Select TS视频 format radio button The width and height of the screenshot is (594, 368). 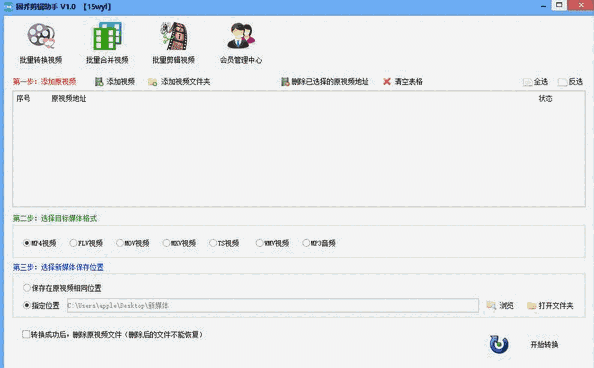213,243
